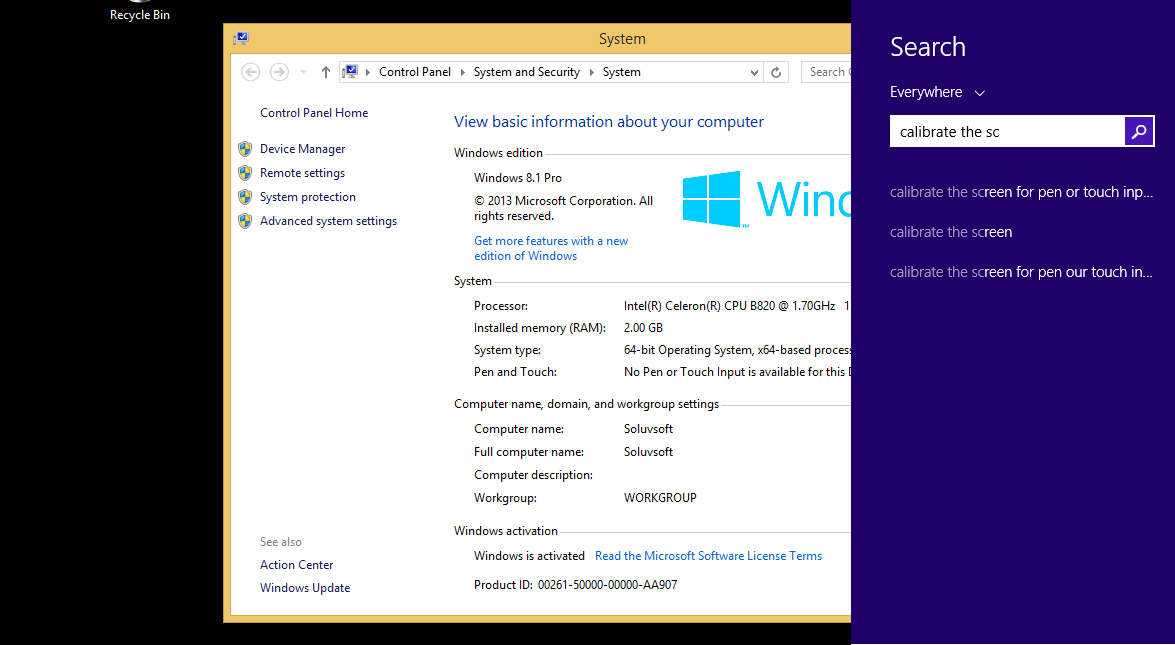Click the Full computer name Soluvsoft value
Screen dimensions: 1175x645
click(648, 452)
